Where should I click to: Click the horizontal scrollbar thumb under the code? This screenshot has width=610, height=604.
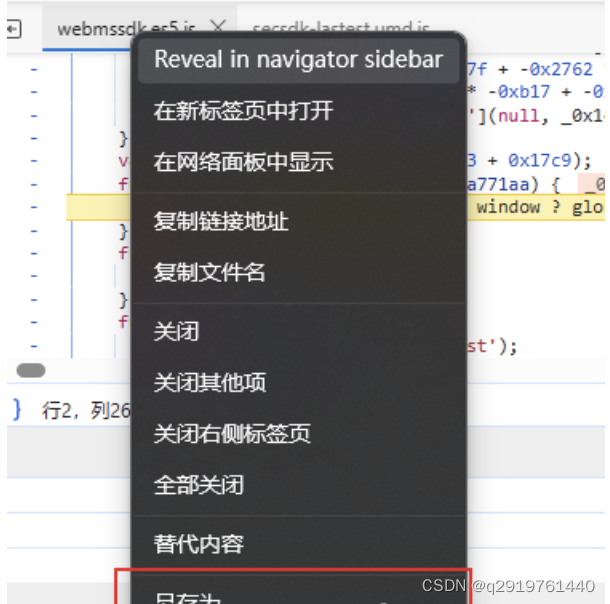31,370
